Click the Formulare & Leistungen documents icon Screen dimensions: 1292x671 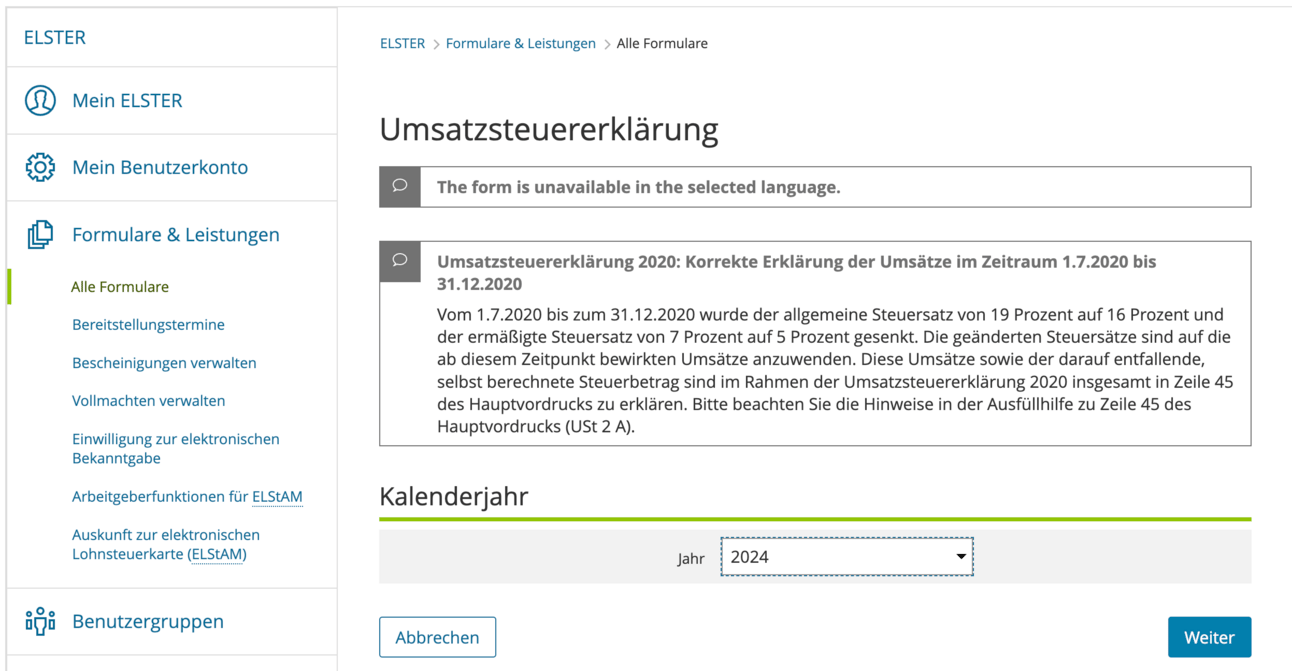click(x=40, y=235)
